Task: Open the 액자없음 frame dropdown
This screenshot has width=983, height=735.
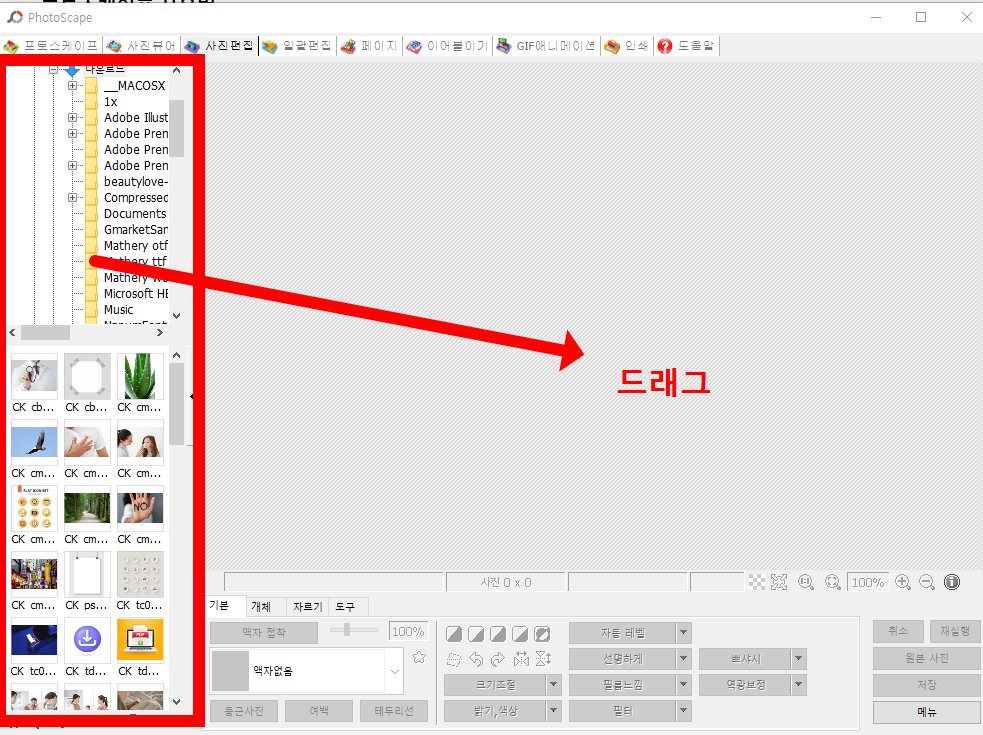Action: [x=394, y=671]
